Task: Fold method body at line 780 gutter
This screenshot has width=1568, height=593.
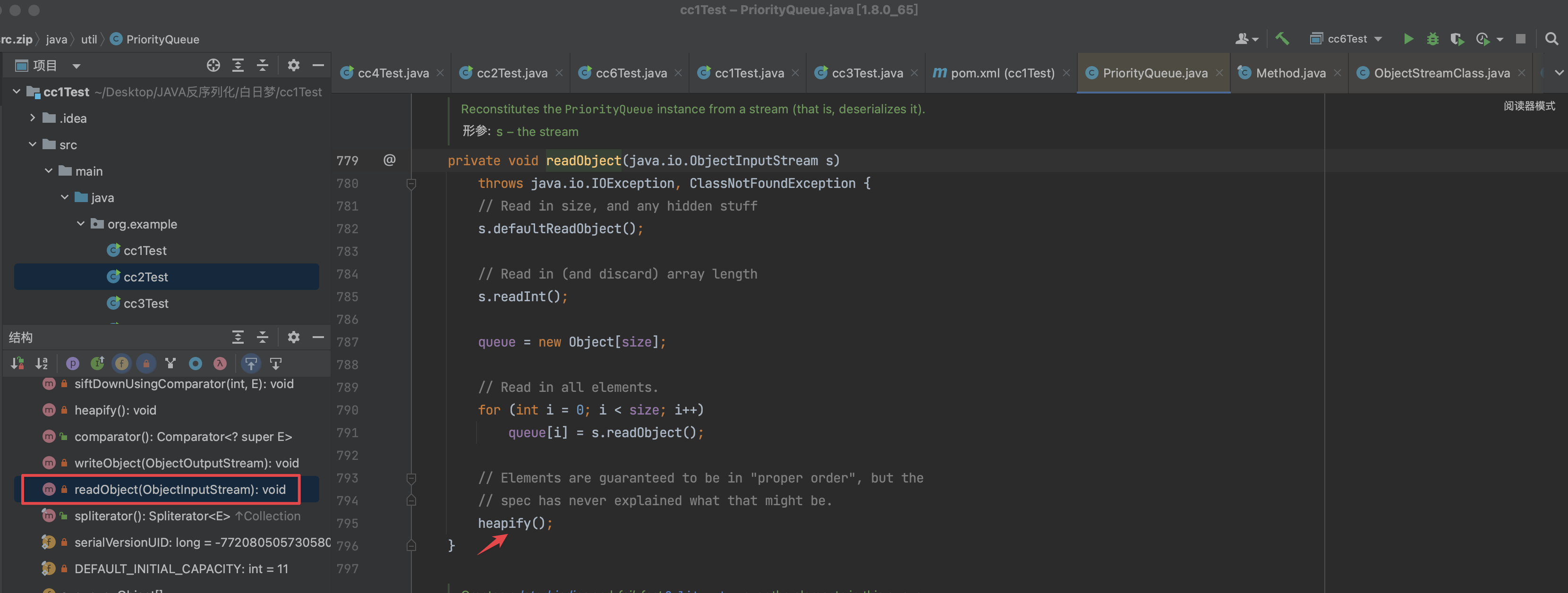Action: click(x=411, y=183)
